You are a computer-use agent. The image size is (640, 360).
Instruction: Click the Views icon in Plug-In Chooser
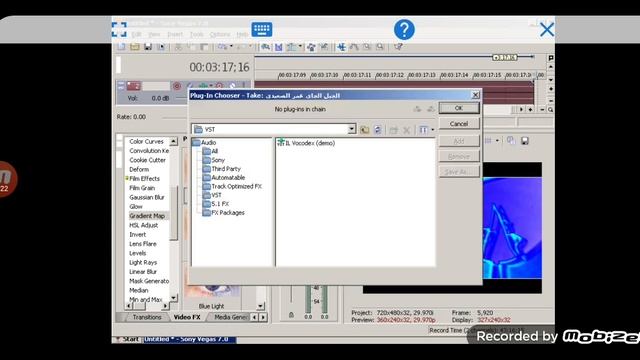[x=423, y=130]
